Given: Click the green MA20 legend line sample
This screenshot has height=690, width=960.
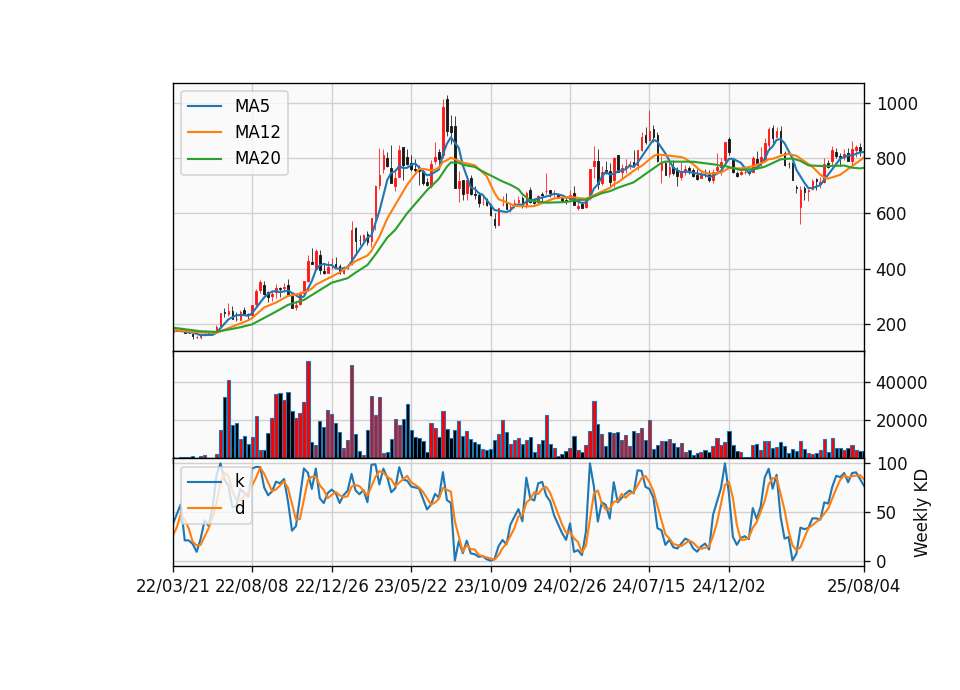Looking at the screenshot, I should click(204, 159).
